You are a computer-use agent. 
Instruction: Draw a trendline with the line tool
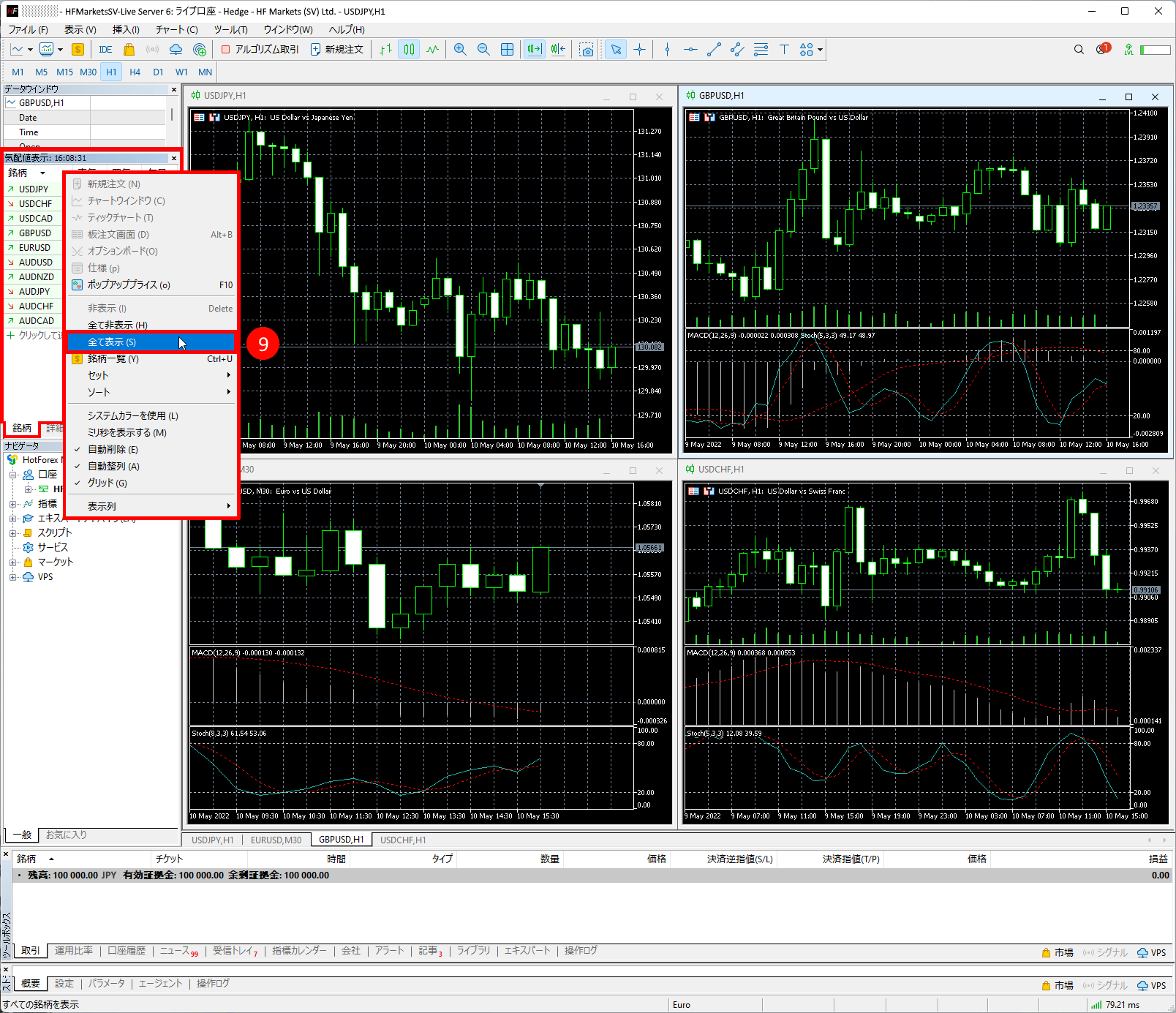click(x=714, y=50)
